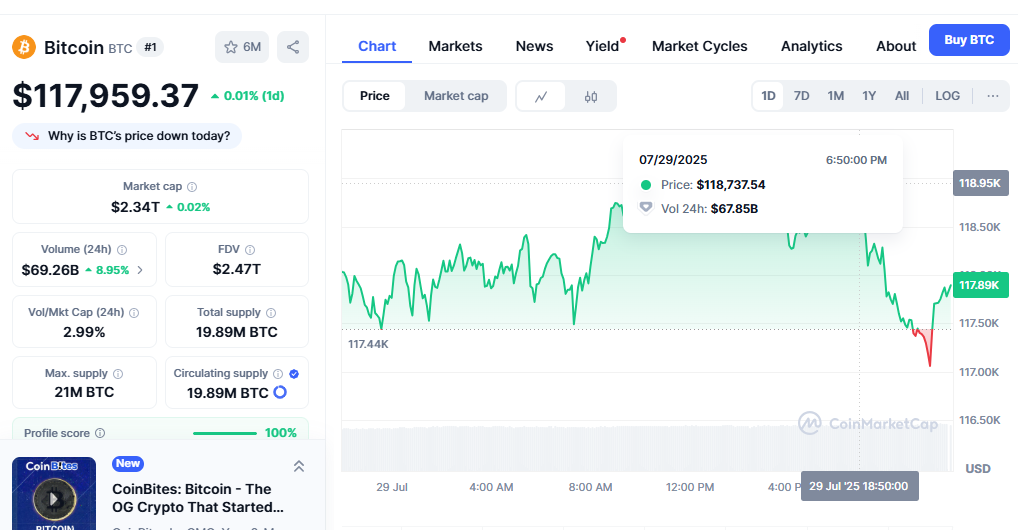1018x530 pixels.
Task: Show Market cap info tooltip icon
Action: (192, 186)
